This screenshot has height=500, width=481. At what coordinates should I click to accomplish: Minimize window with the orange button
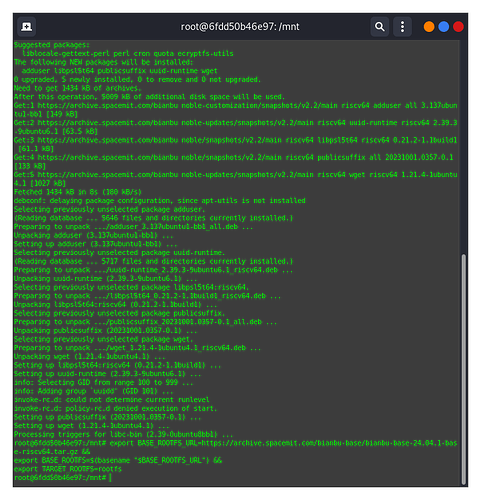point(429,27)
